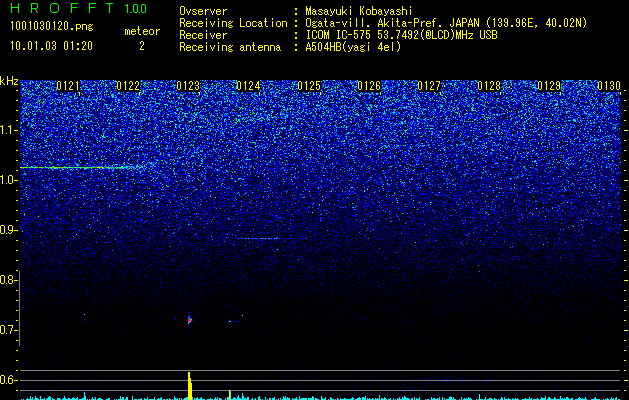Viewport: 629px width, 400px height.
Task: Click the 0.9 frequency axis label
Action: 9,230
